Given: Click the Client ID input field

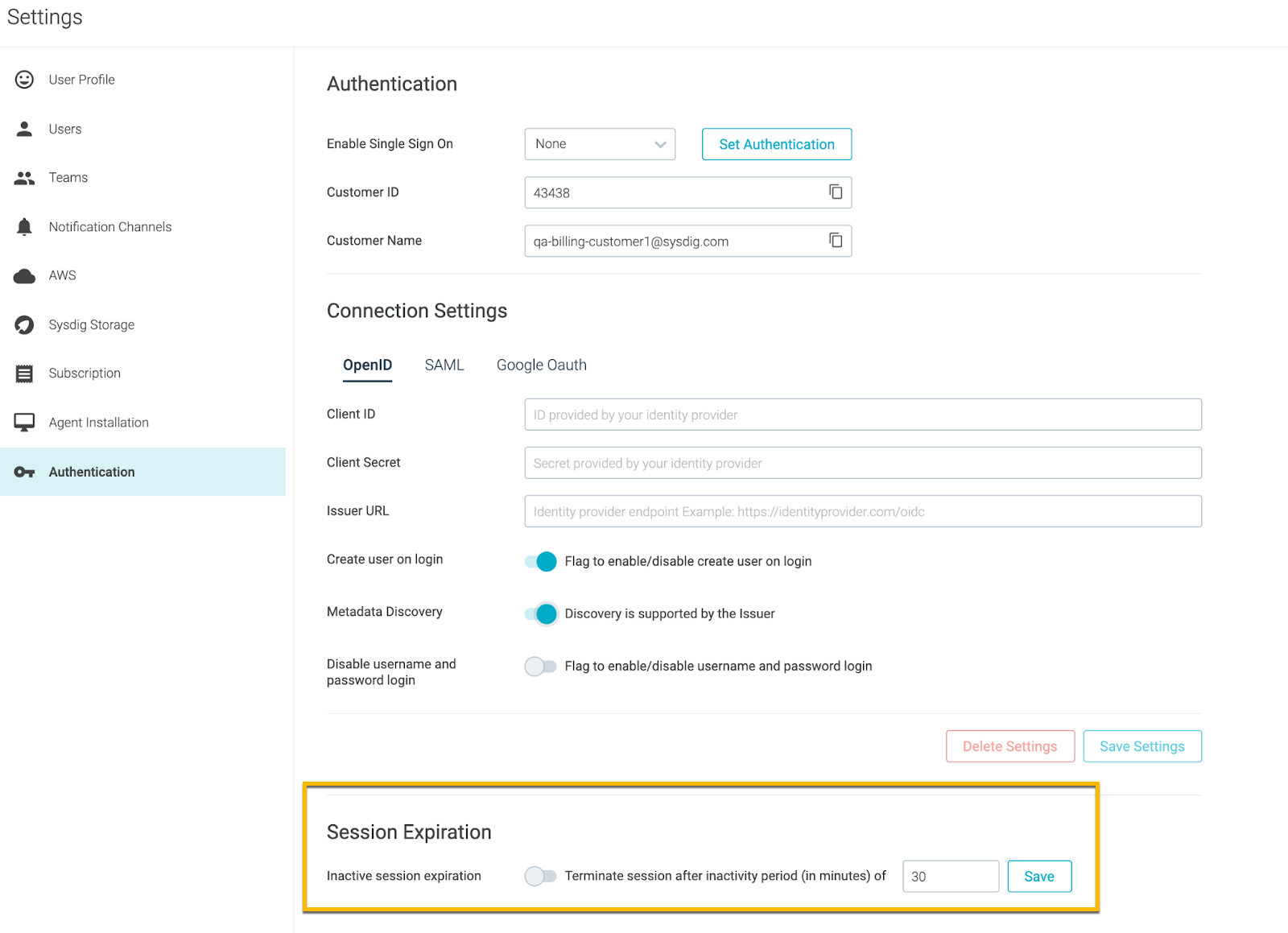Looking at the screenshot, I should click(861, 414).
